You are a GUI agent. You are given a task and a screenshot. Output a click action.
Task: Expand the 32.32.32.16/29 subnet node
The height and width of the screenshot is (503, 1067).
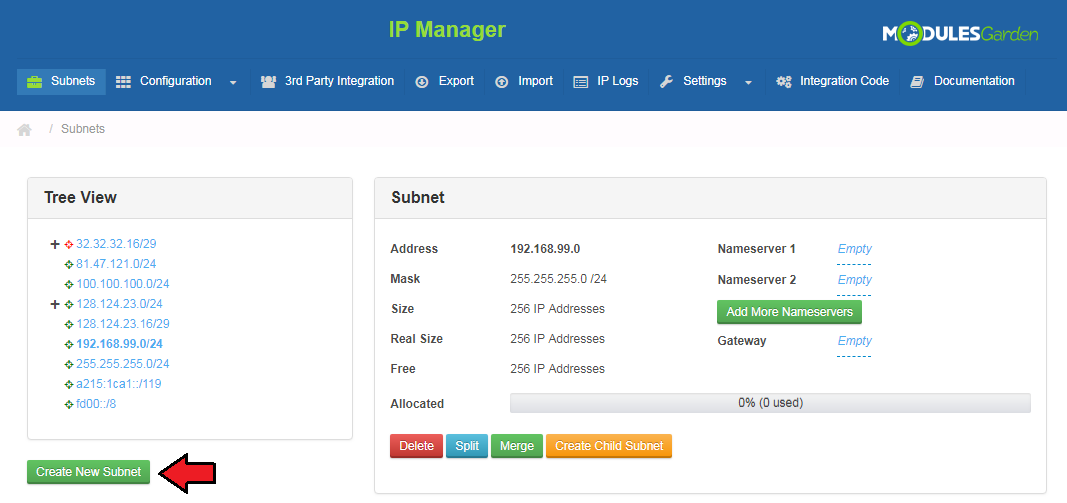coord(55,244)
